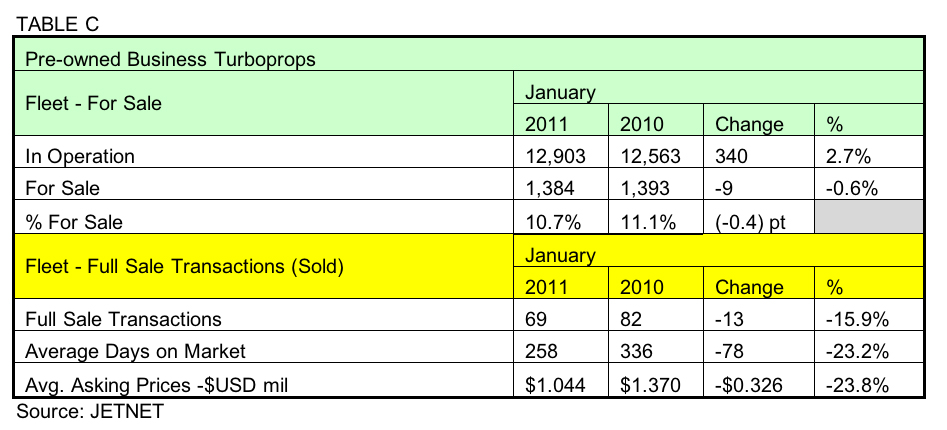Click the 340 change value
Image resolution: width=947 pixels, height=430 pixels.
(735, 156)
